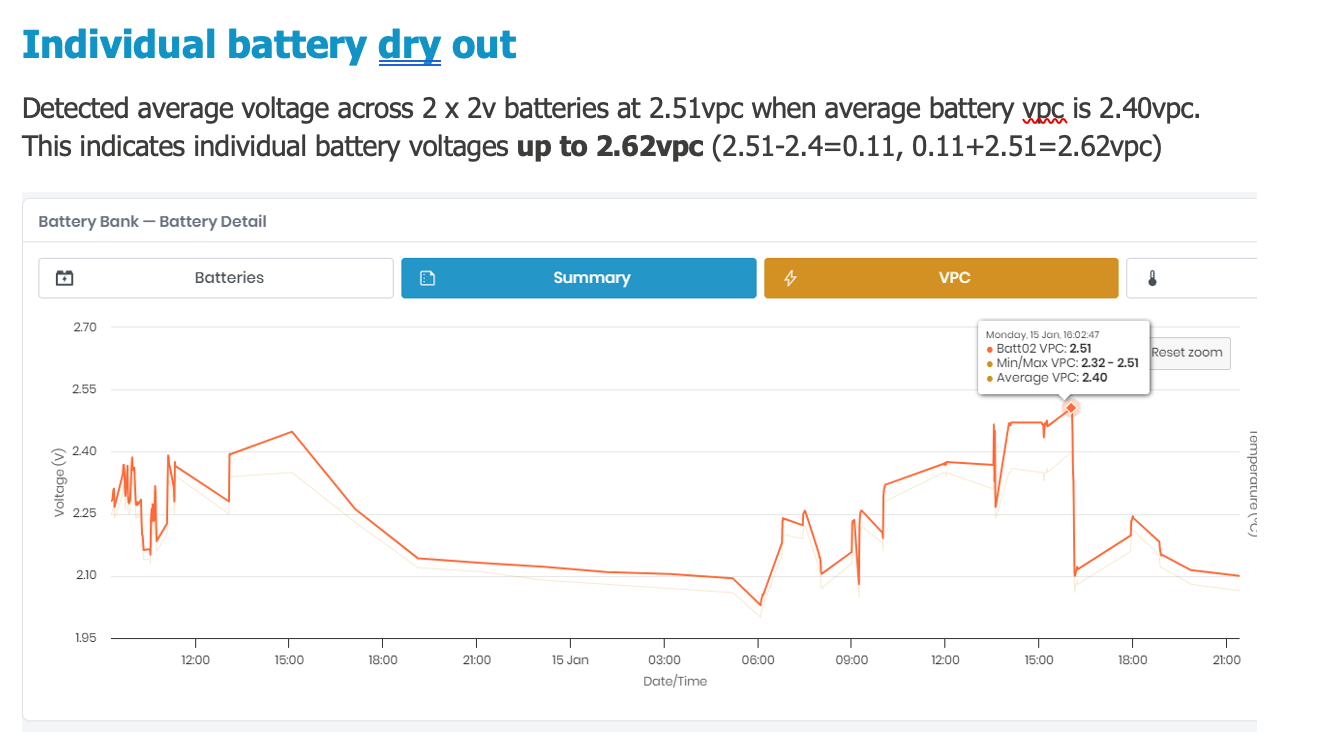The height and width of the screenshot is (740, 1336).
Task: Click the "15 Jan" date axis label
Action: 570,660
